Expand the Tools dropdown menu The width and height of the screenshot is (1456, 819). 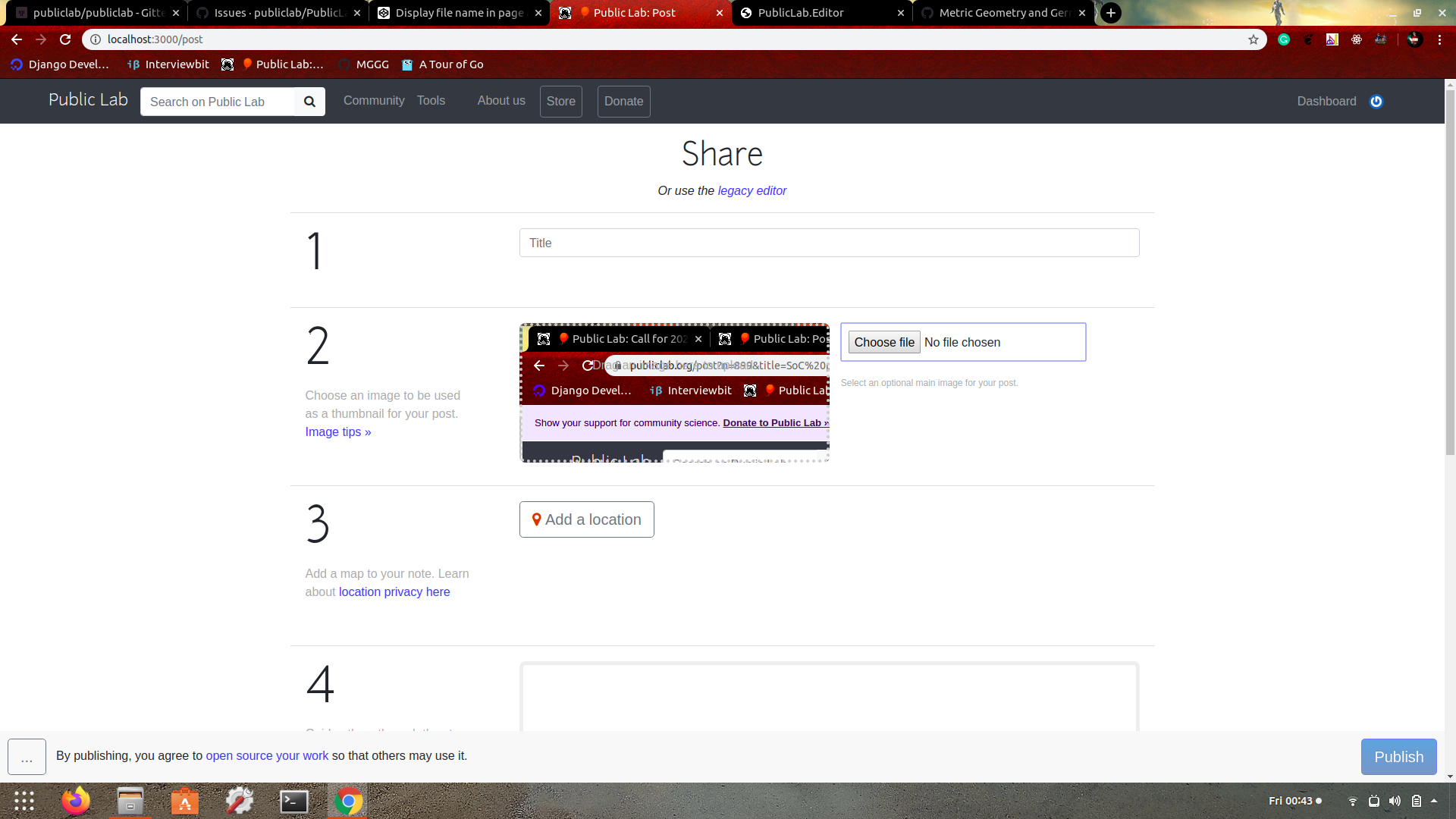point(431,101)
